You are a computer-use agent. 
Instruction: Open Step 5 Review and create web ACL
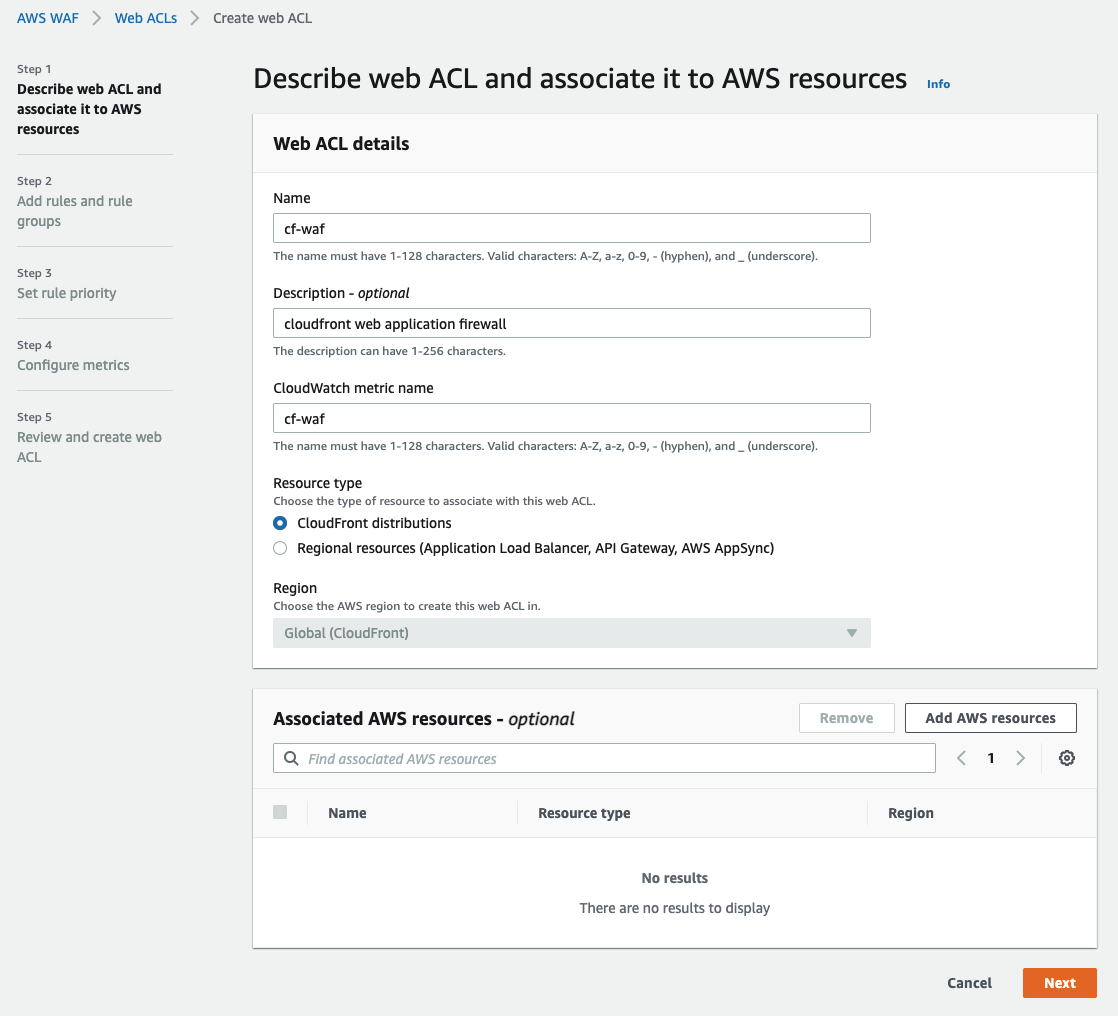click(x=89, y=446)
